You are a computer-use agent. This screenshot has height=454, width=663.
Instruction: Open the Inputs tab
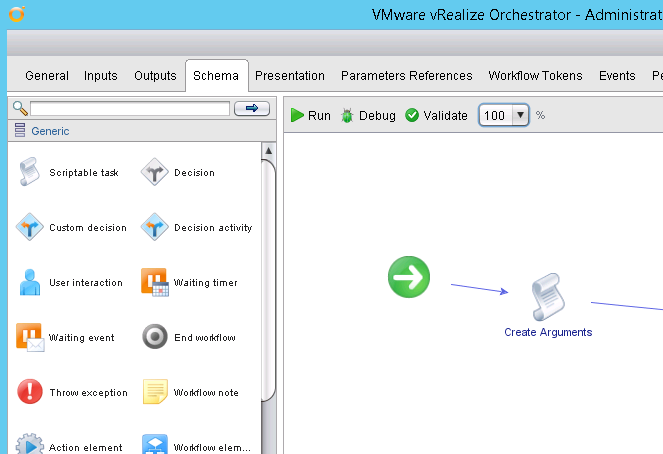101,76
